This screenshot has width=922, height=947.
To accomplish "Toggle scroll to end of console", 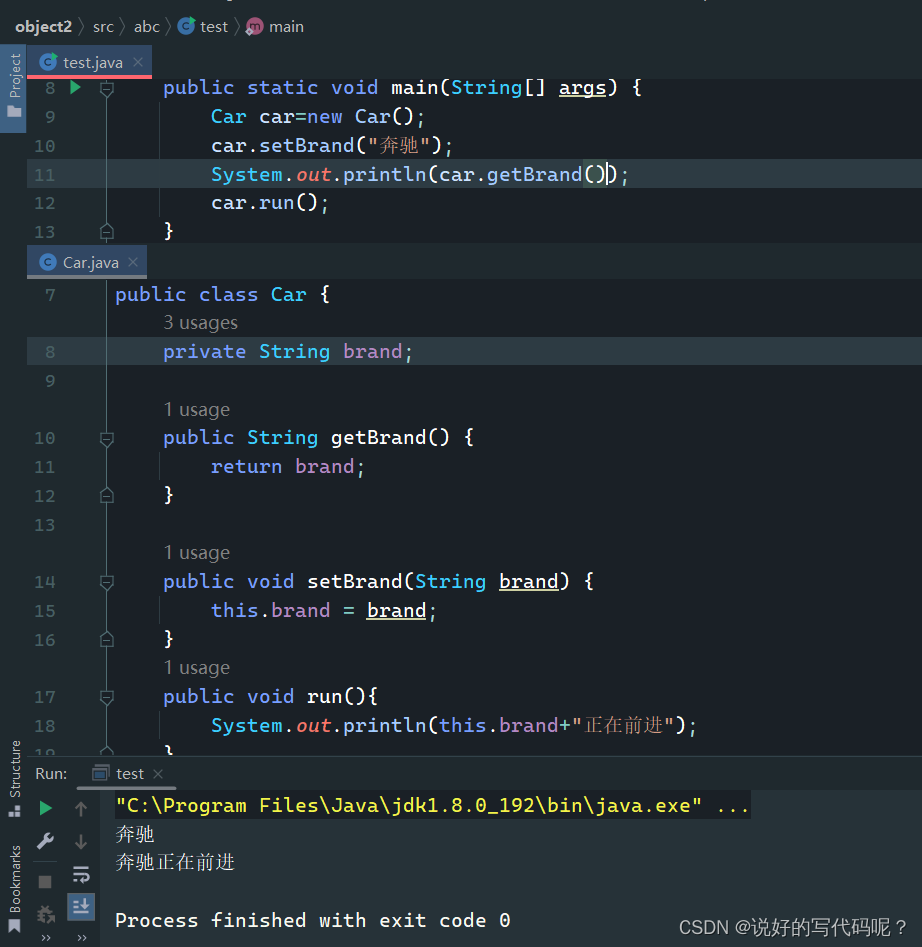I will tap(81, 906).
